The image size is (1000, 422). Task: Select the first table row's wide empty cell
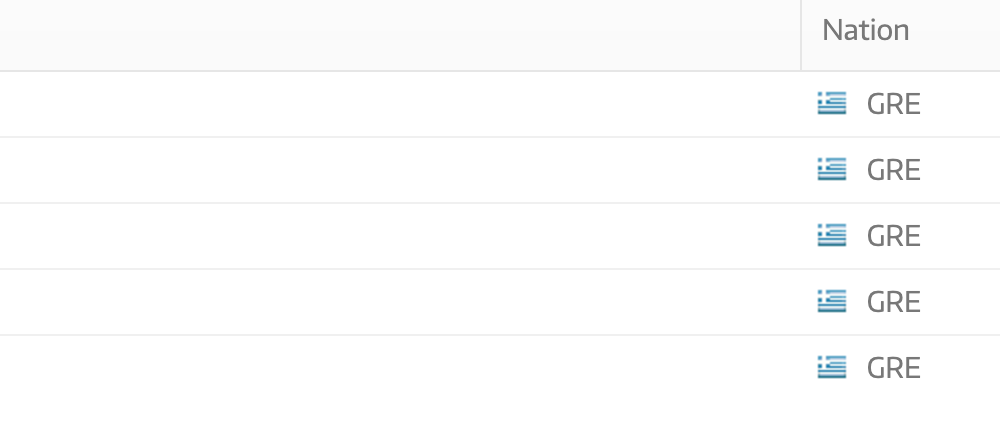click(x=400, y=104)
